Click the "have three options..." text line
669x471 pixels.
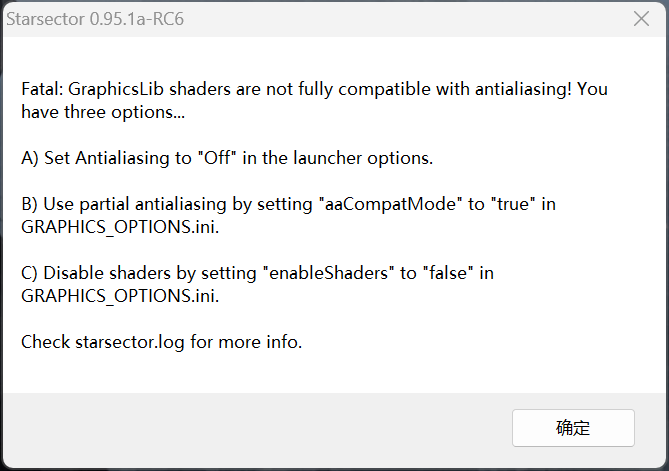[x=103, y=112]
